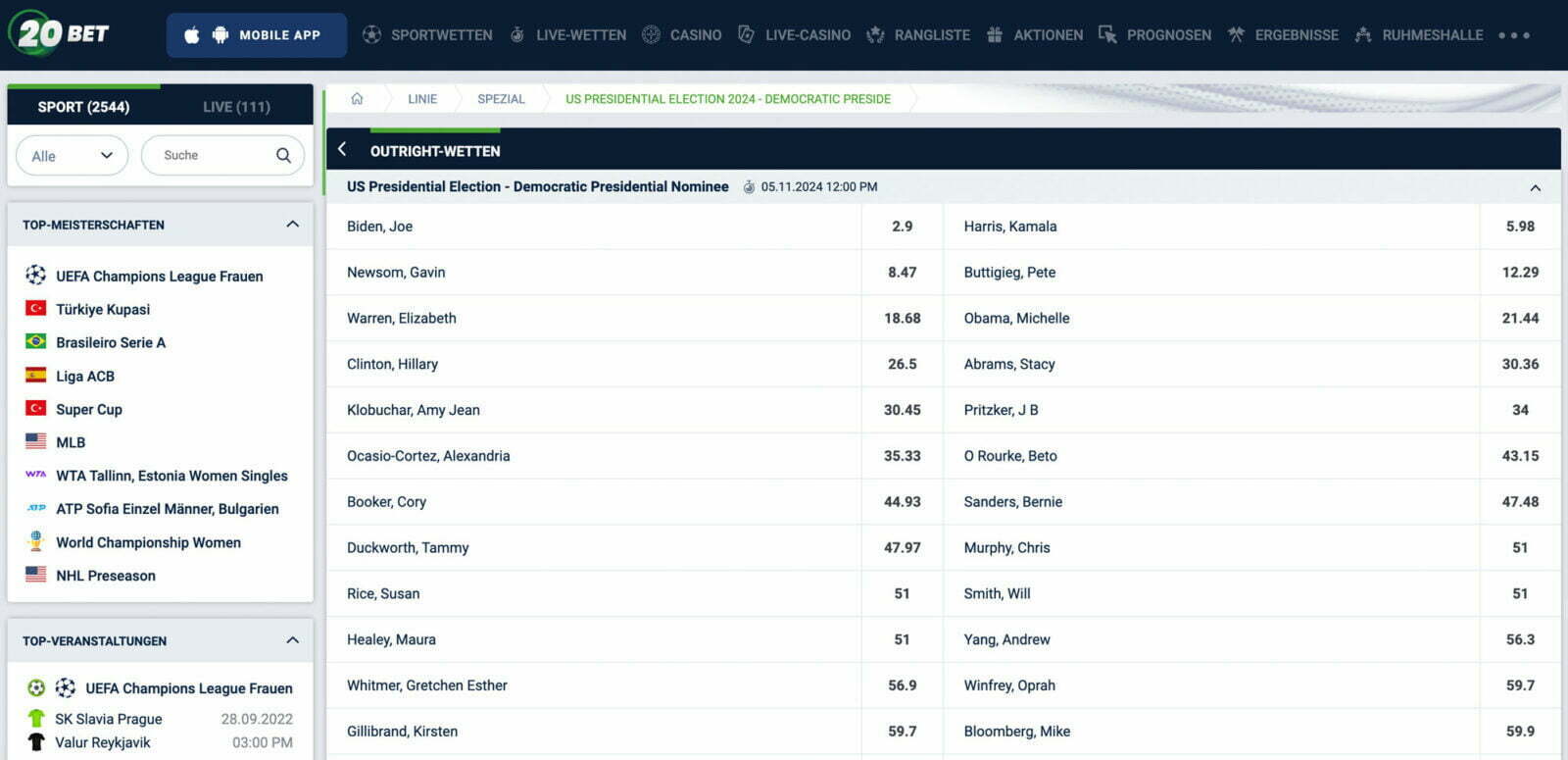1568x760 pixels.
Task: Click the search magnifier icon
Action: (283, 155)
